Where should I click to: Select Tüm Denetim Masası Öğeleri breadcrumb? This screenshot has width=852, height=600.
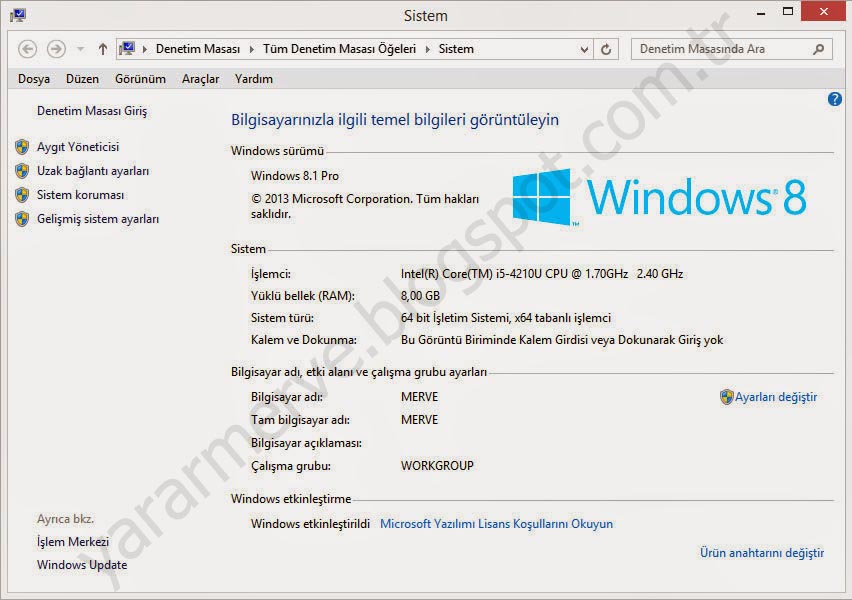(340, 49)
